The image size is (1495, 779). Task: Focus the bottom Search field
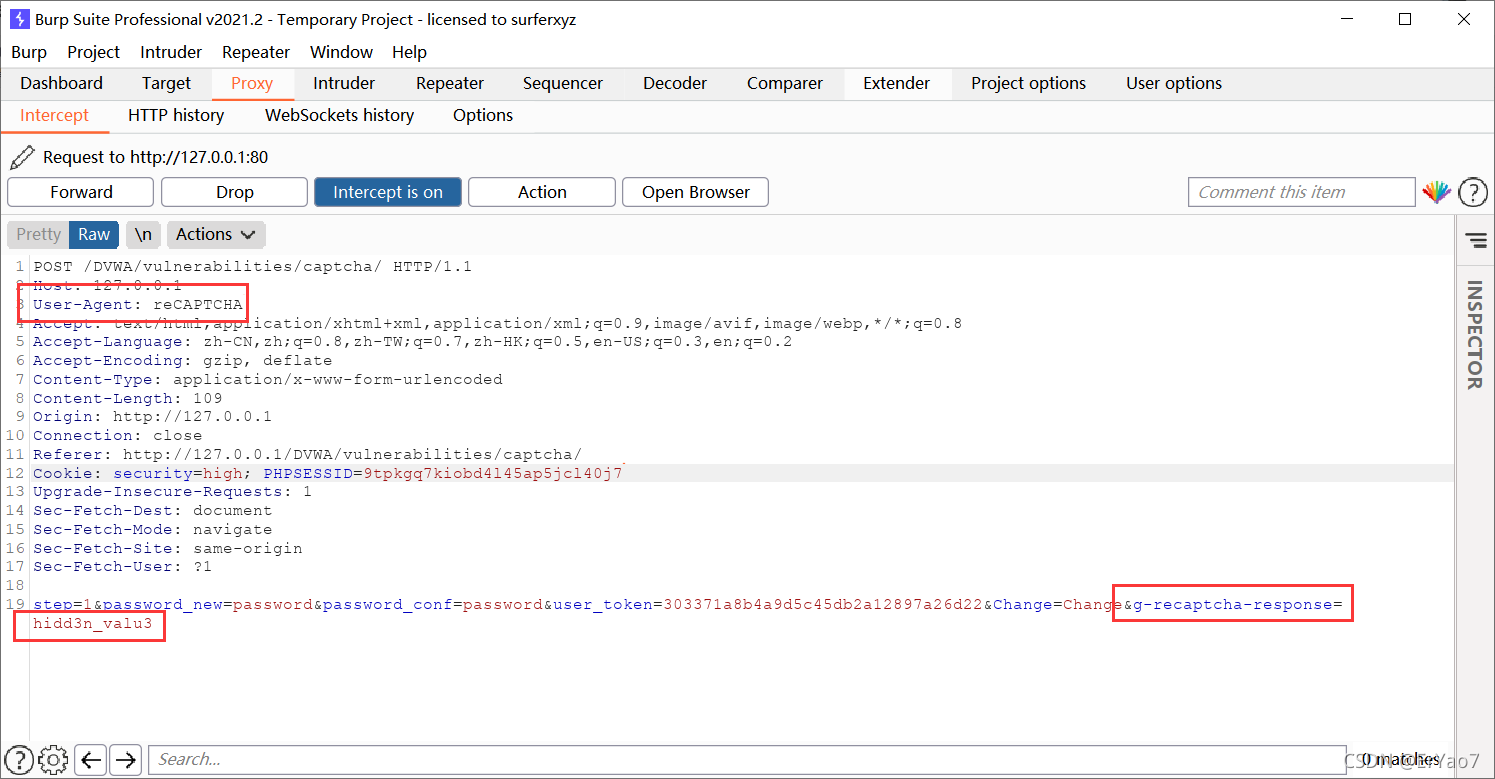(747, 759)
